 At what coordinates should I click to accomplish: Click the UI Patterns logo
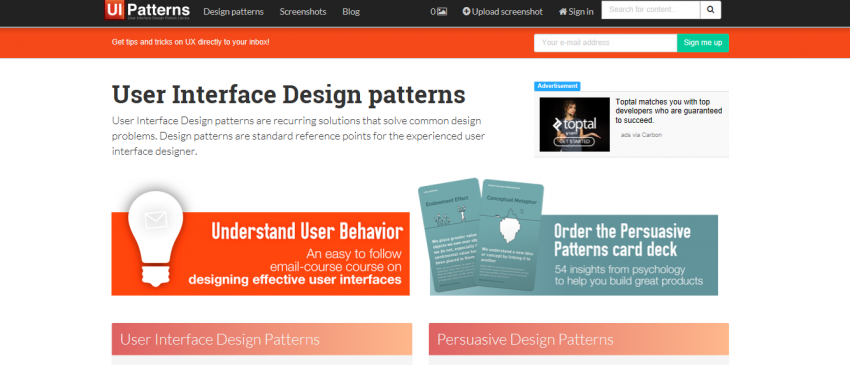(x=147, y=10)
